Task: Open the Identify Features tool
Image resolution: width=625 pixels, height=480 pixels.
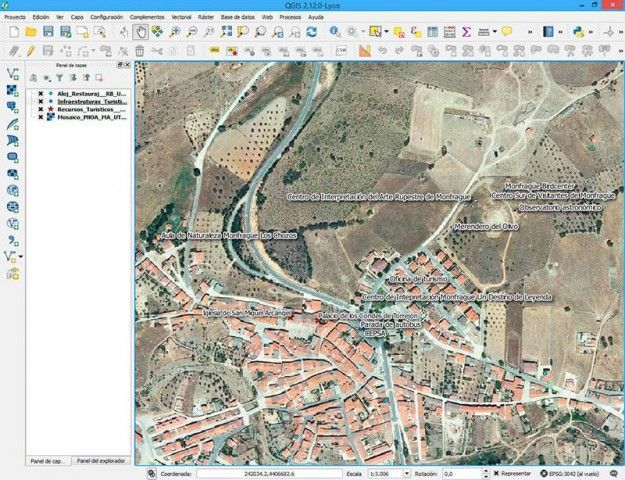Action: [335, 32]
